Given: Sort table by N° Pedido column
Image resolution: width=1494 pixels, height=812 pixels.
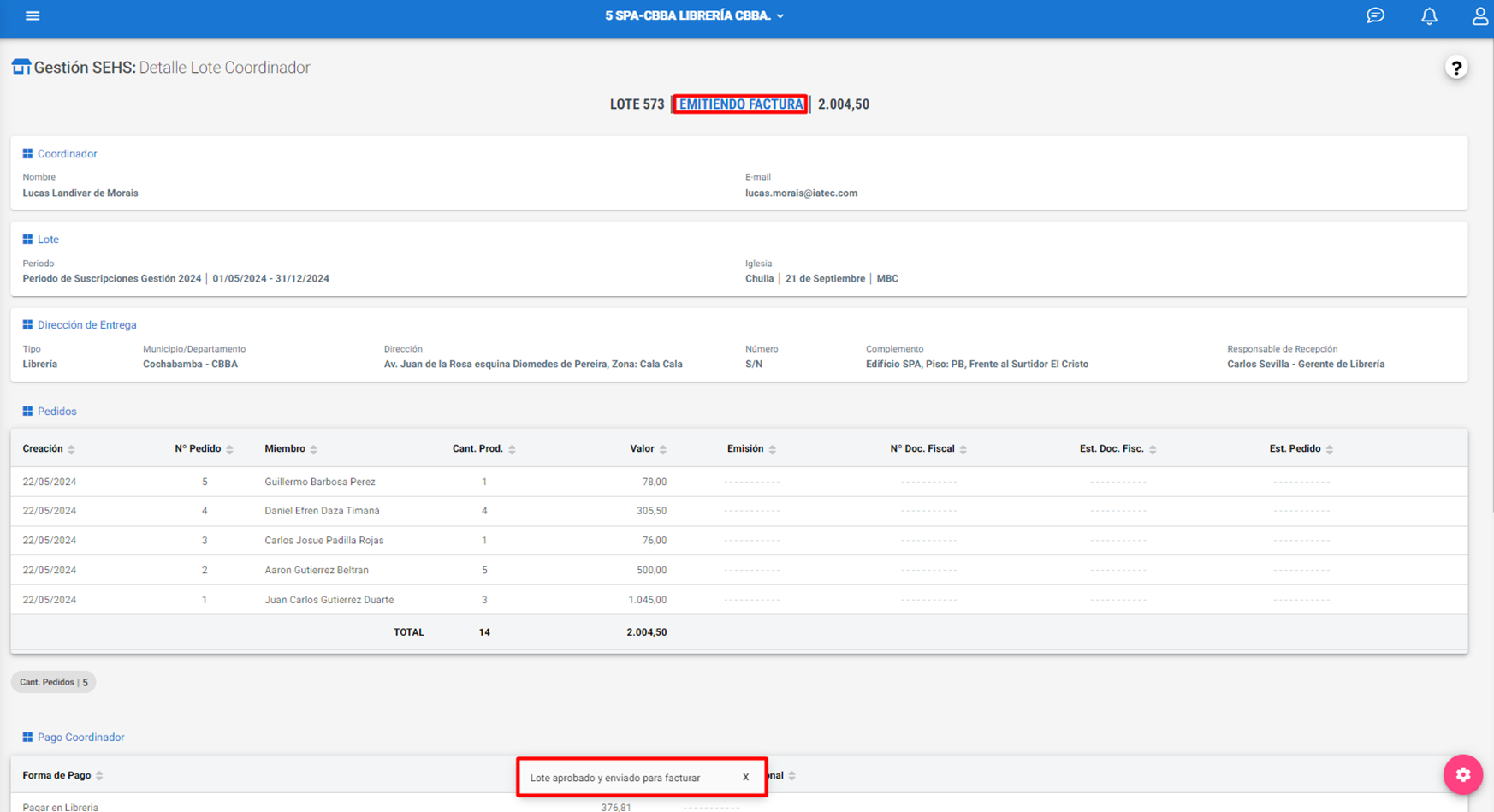Looking at the screenshot, I should point(204,448).
